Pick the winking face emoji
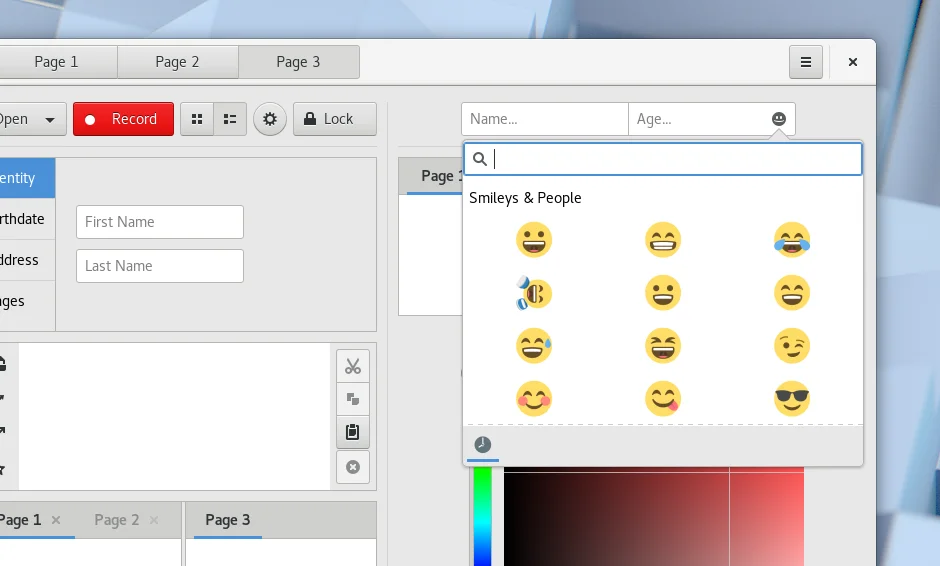Screen dimensions: 940x566 coord(792,346)
